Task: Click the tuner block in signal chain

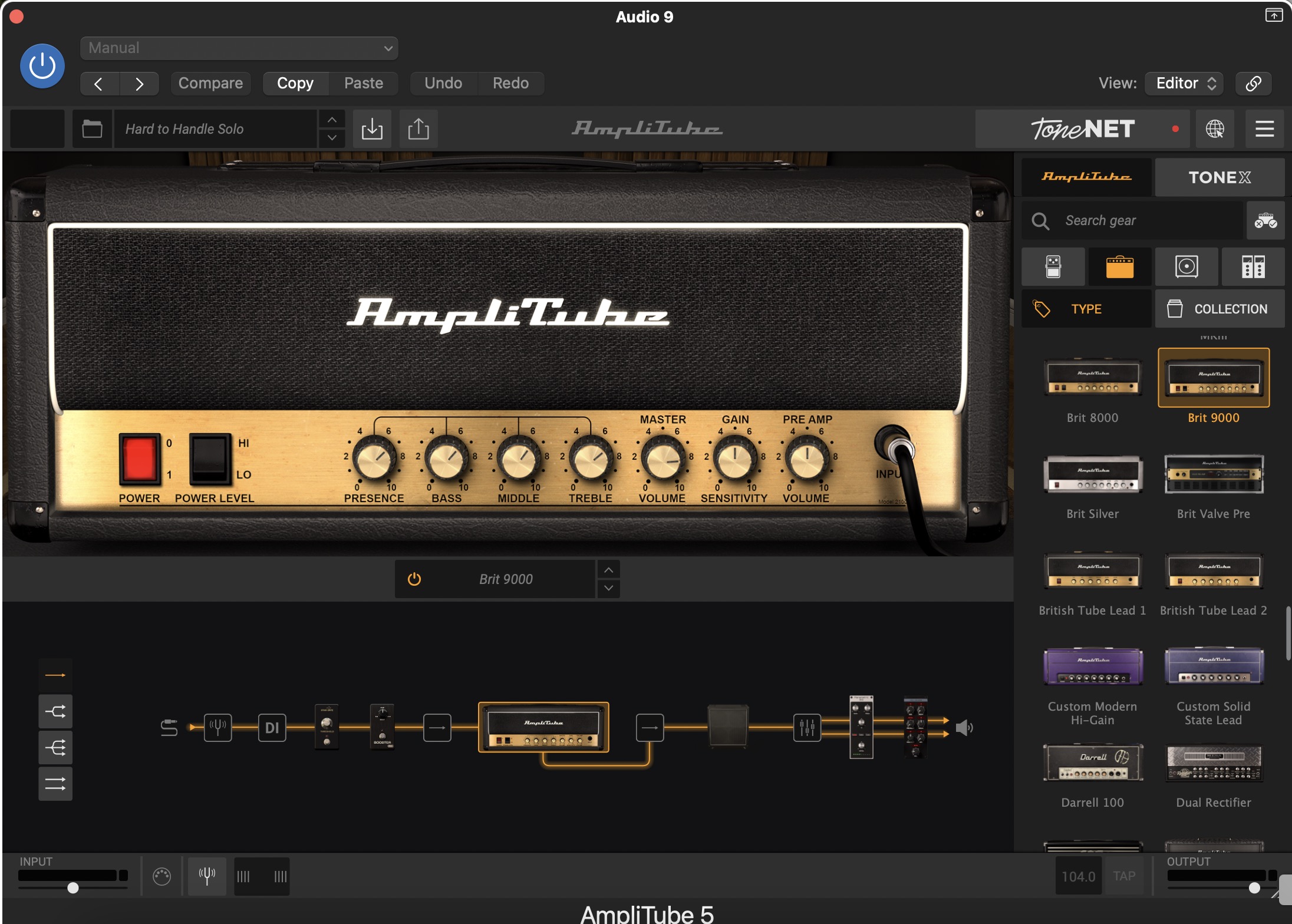Action: point(217,727)
